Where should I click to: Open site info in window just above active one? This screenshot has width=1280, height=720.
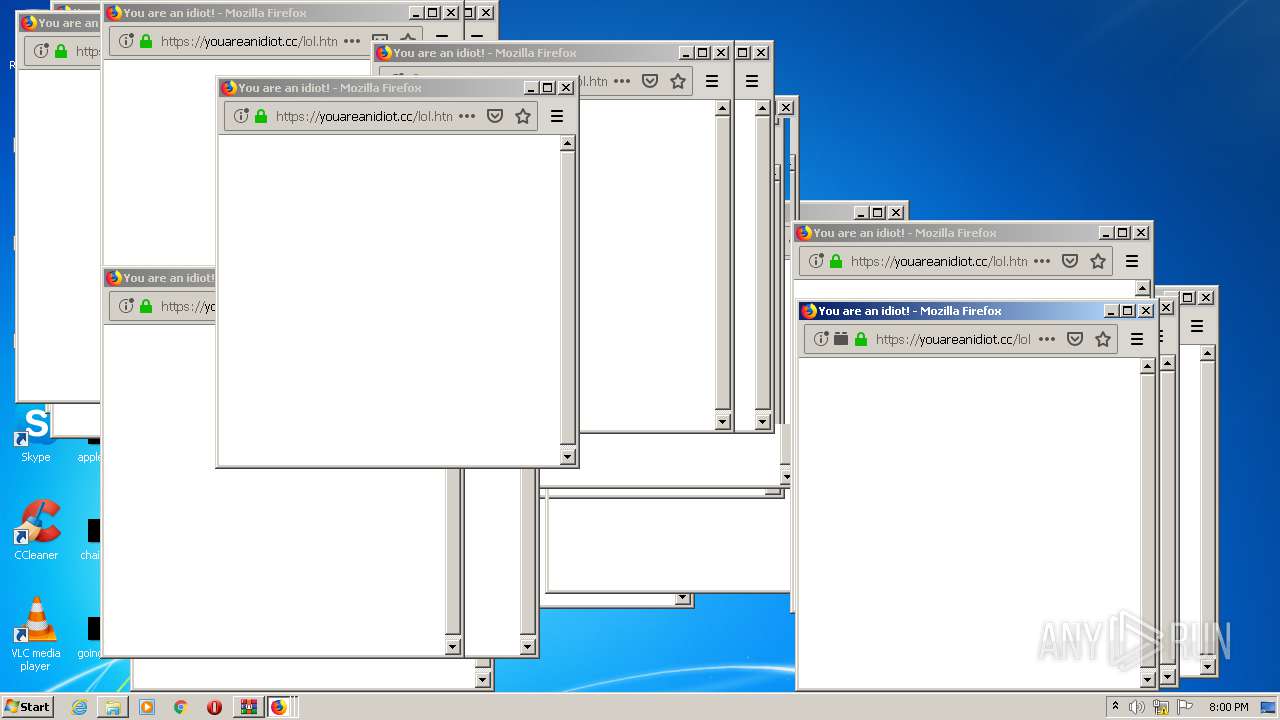pos(816,261)
